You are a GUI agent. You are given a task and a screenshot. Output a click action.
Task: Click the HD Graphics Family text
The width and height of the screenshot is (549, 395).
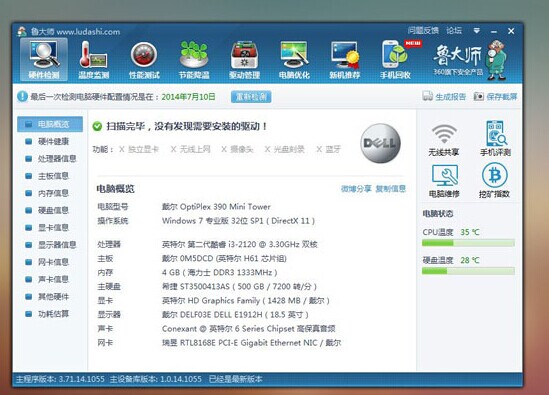(245, 300)
